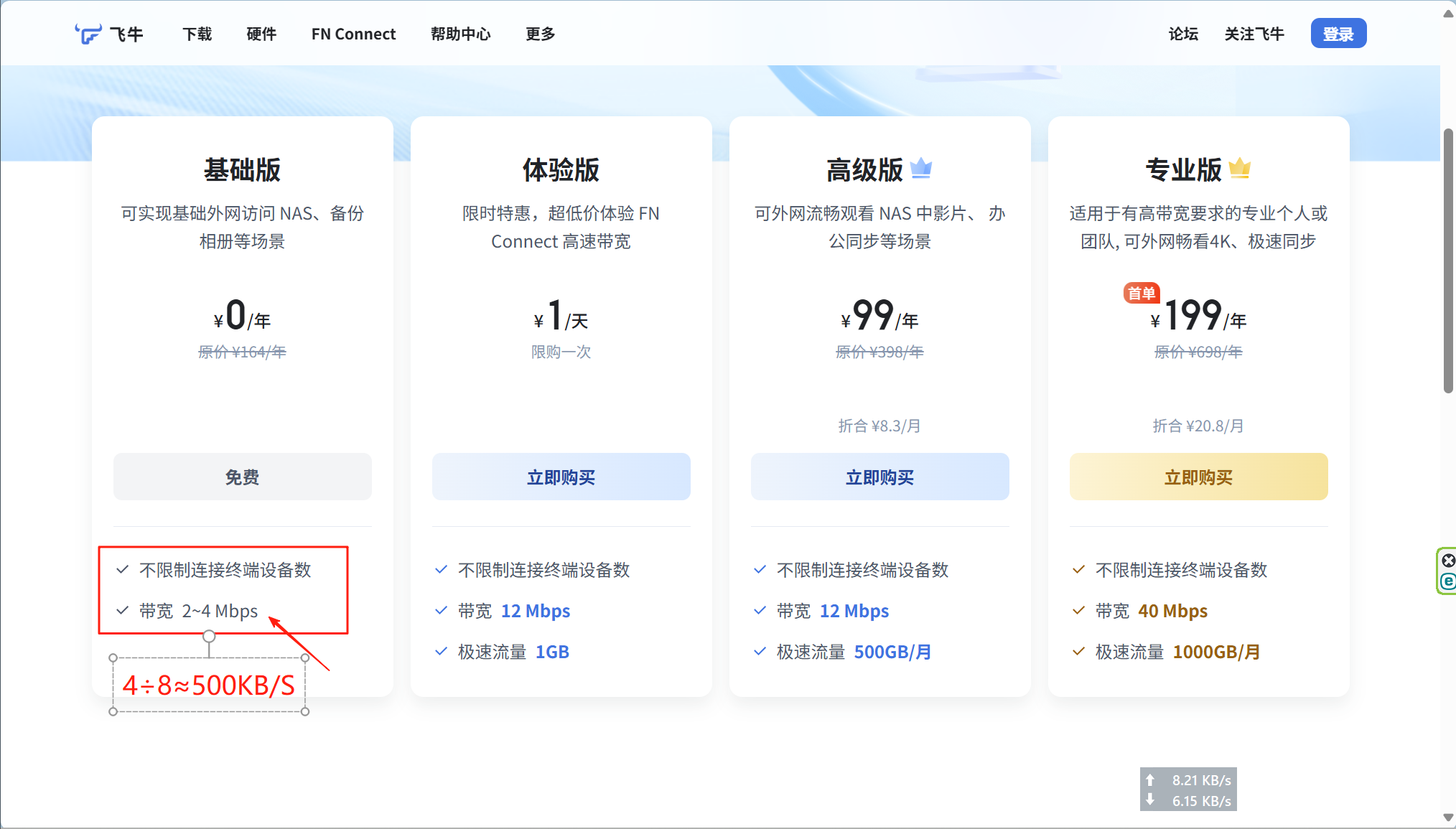
Task: Click the ¥1/天 price
Action: click(561, 316)
